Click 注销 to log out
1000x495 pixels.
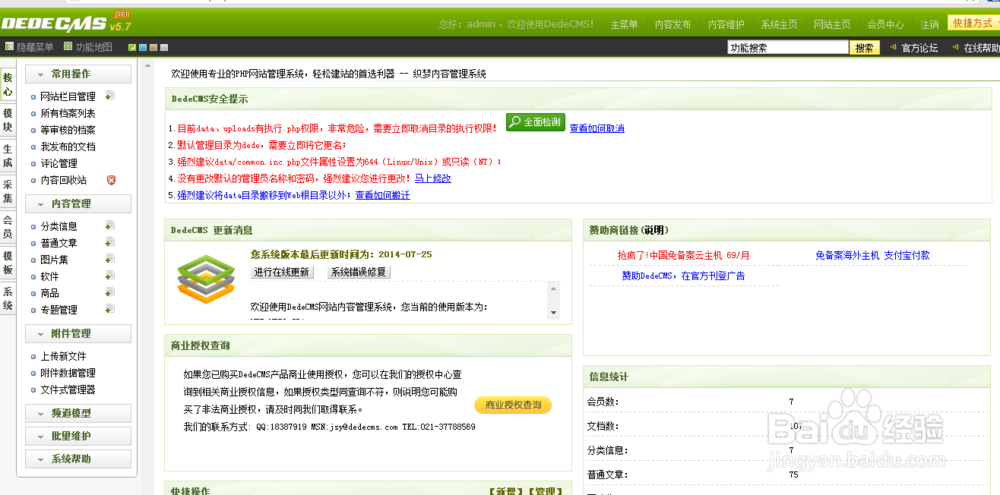coord(929,24)
